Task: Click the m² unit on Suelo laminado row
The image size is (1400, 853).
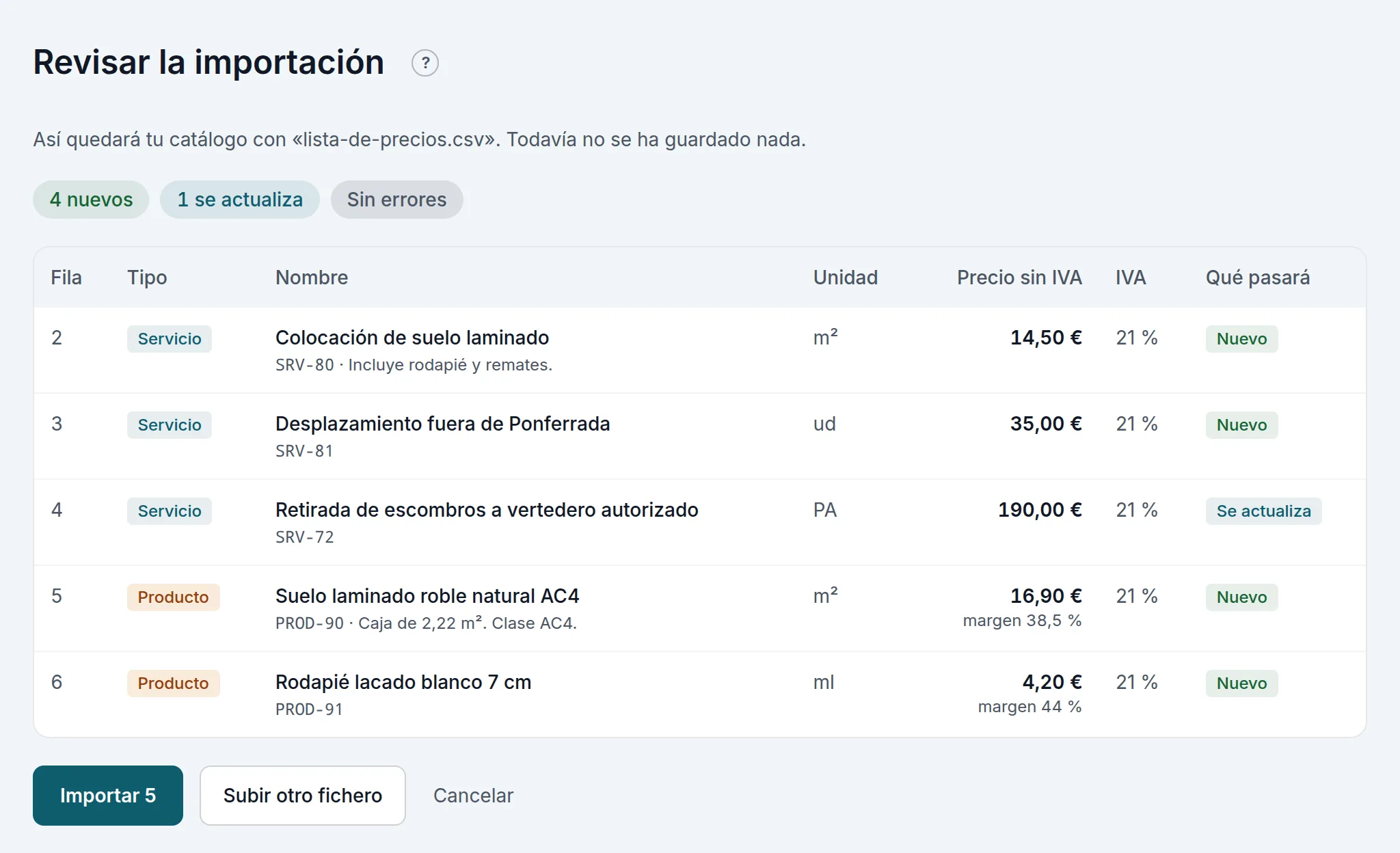Action: click(826, 596)
